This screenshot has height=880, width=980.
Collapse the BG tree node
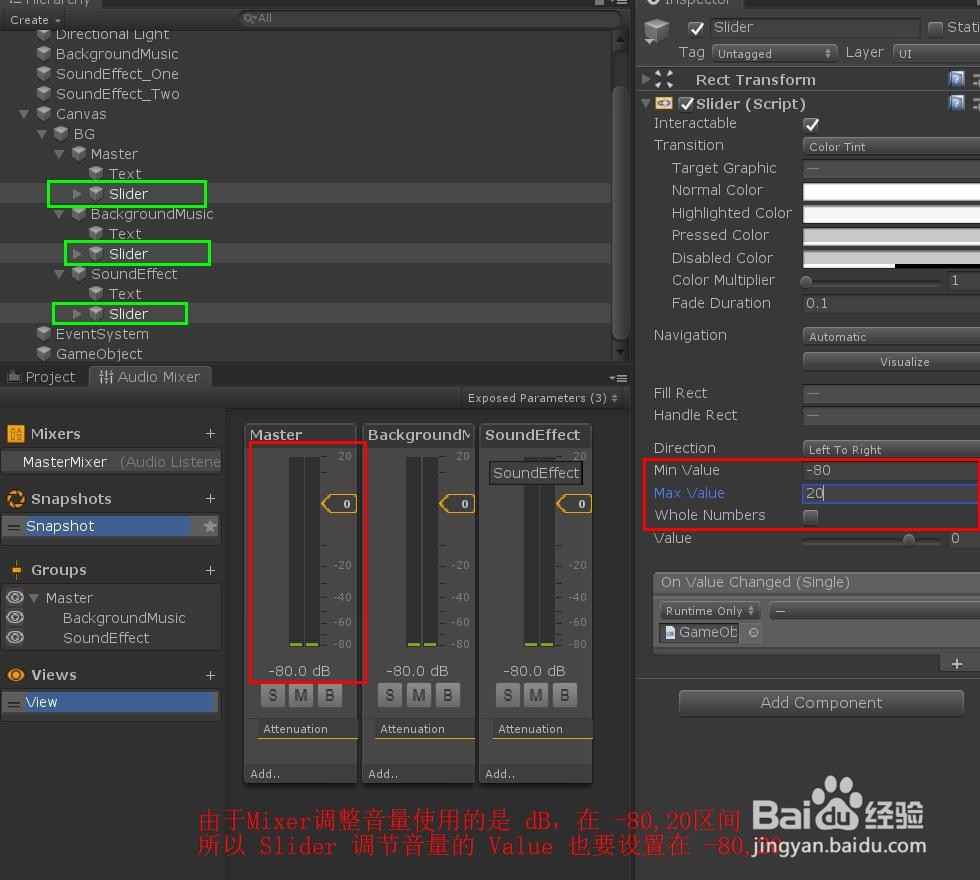point(42,134)
